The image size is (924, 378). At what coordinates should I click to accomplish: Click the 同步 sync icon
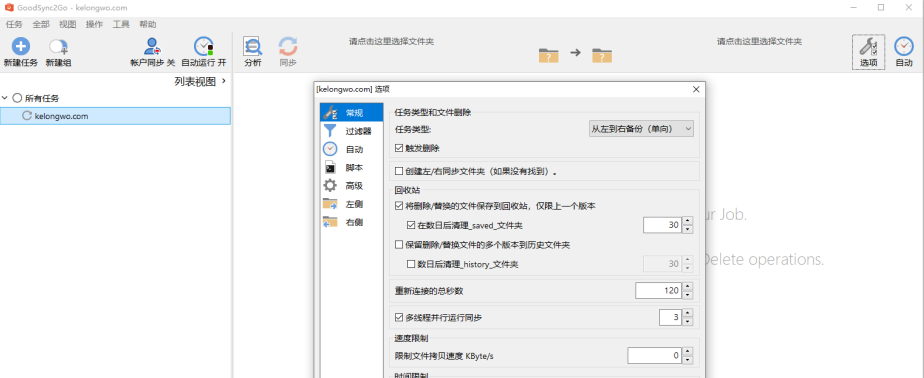pyautogui.click(x=288, y=47)
